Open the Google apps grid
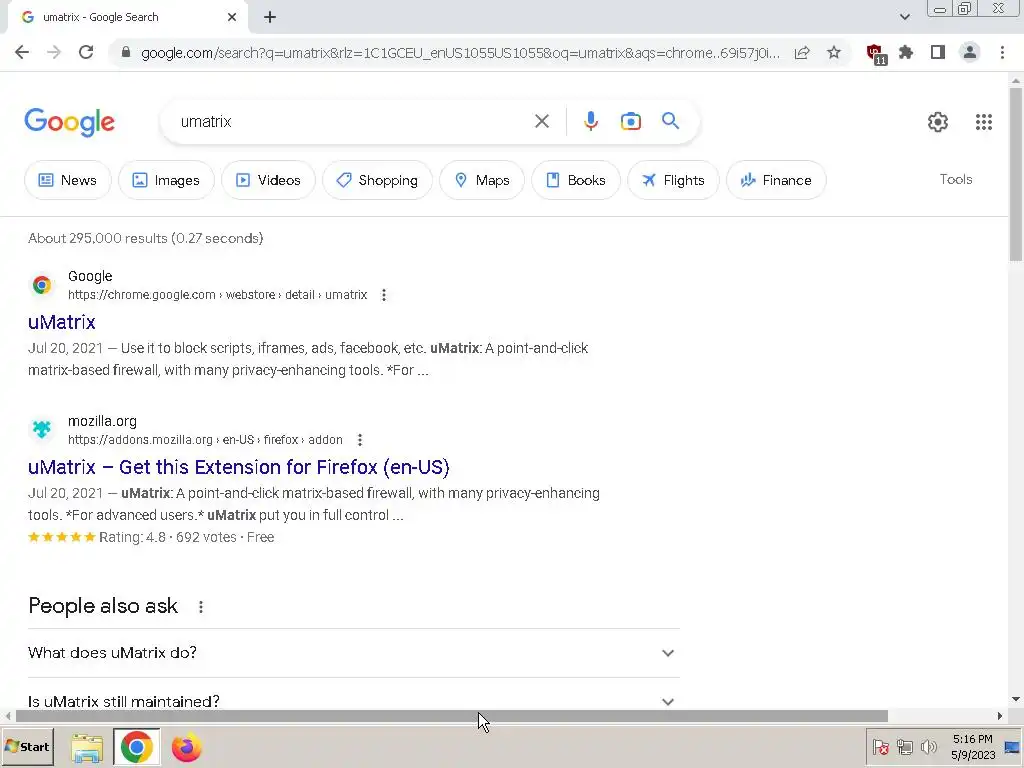 984,122
